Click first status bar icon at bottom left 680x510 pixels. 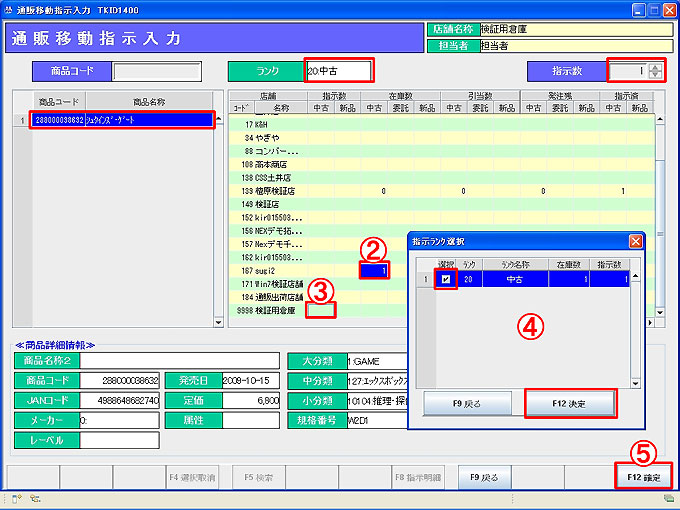(x=16, y=499)
